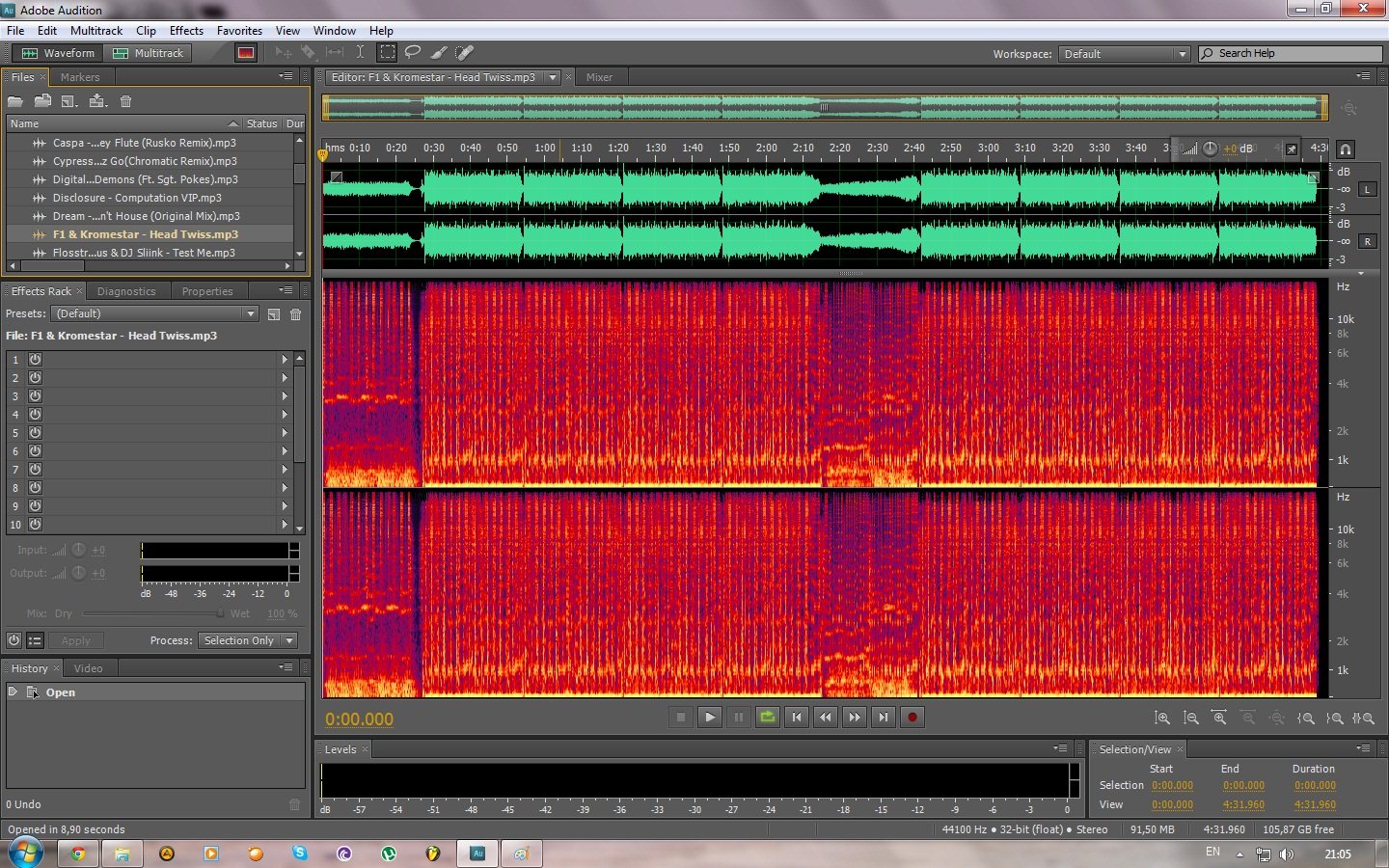This screenshot has height=868, width=1389.
Task: Open the Multitrack menu
Action: click(96, 31)
